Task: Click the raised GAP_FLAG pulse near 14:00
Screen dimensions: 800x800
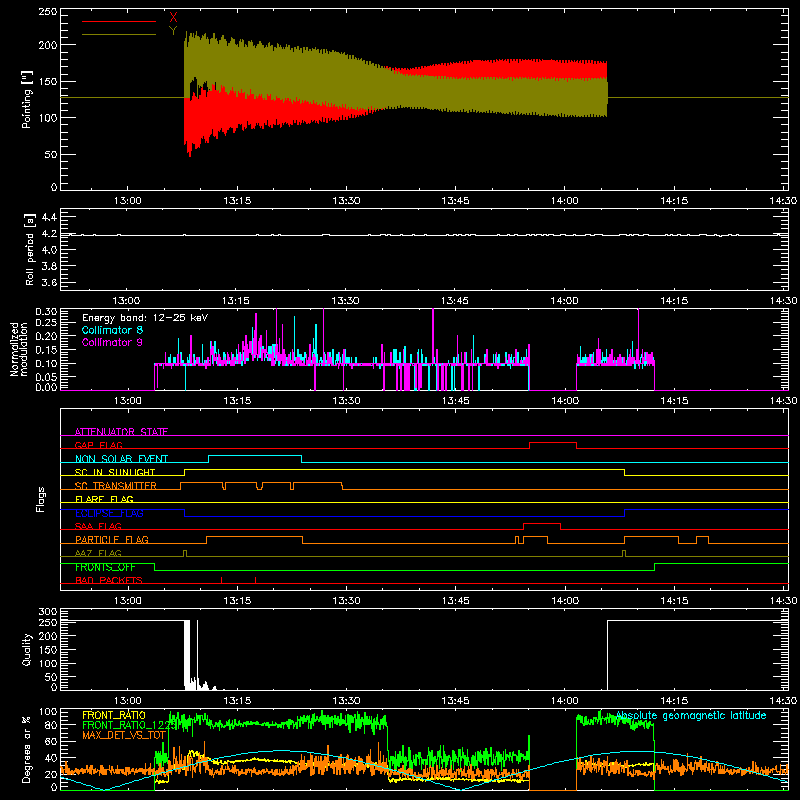Action: tap(553, 443)
